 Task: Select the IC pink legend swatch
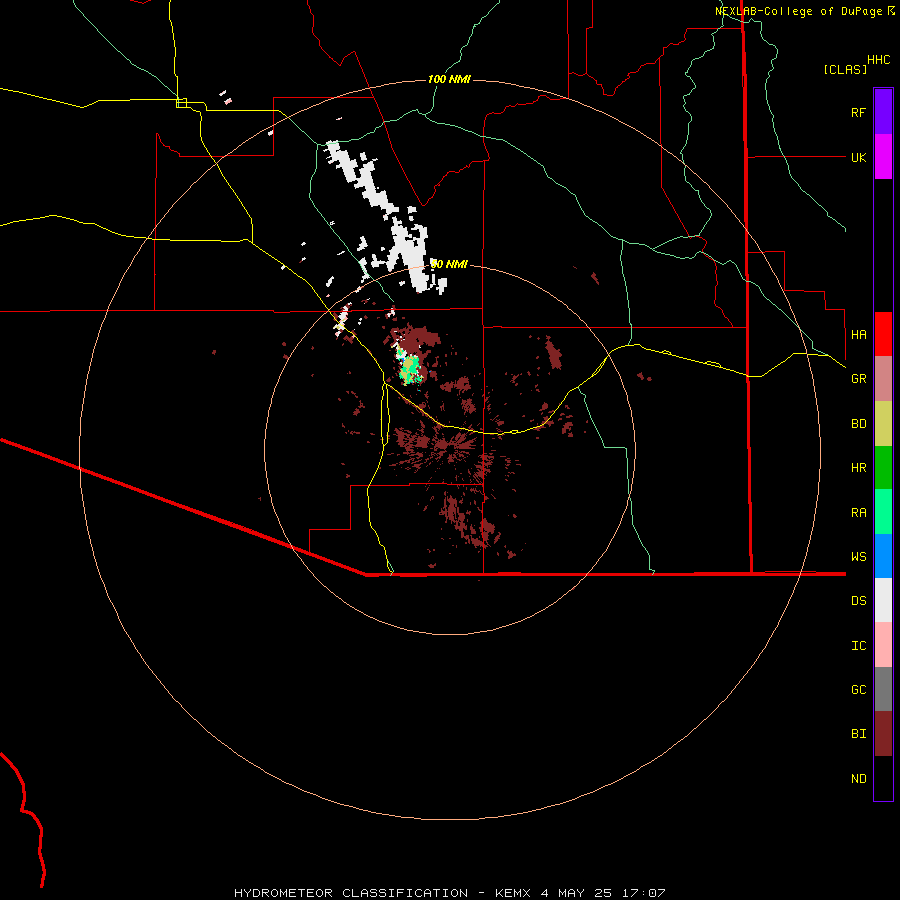coord(883,645)
